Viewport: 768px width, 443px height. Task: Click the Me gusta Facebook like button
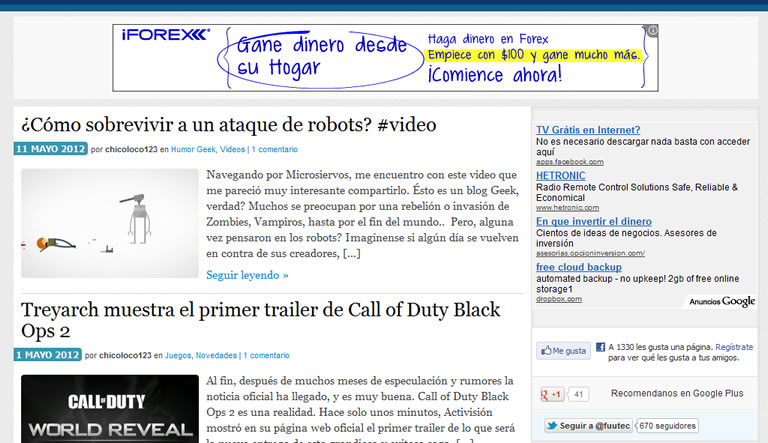(563, 351)
